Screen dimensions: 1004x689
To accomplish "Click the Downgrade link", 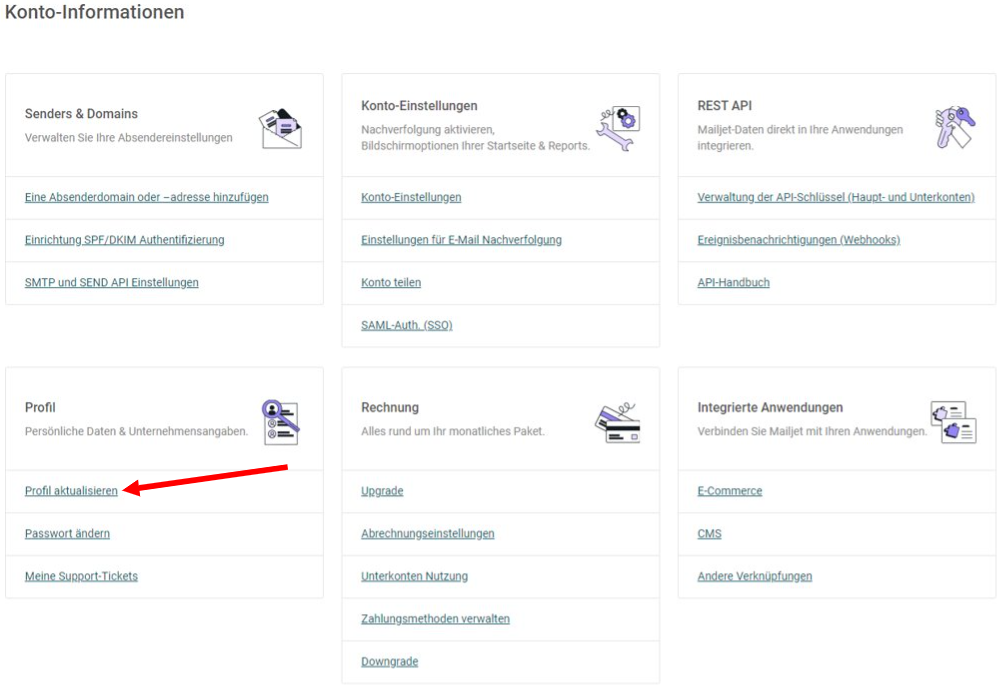I will coord(389,661).
